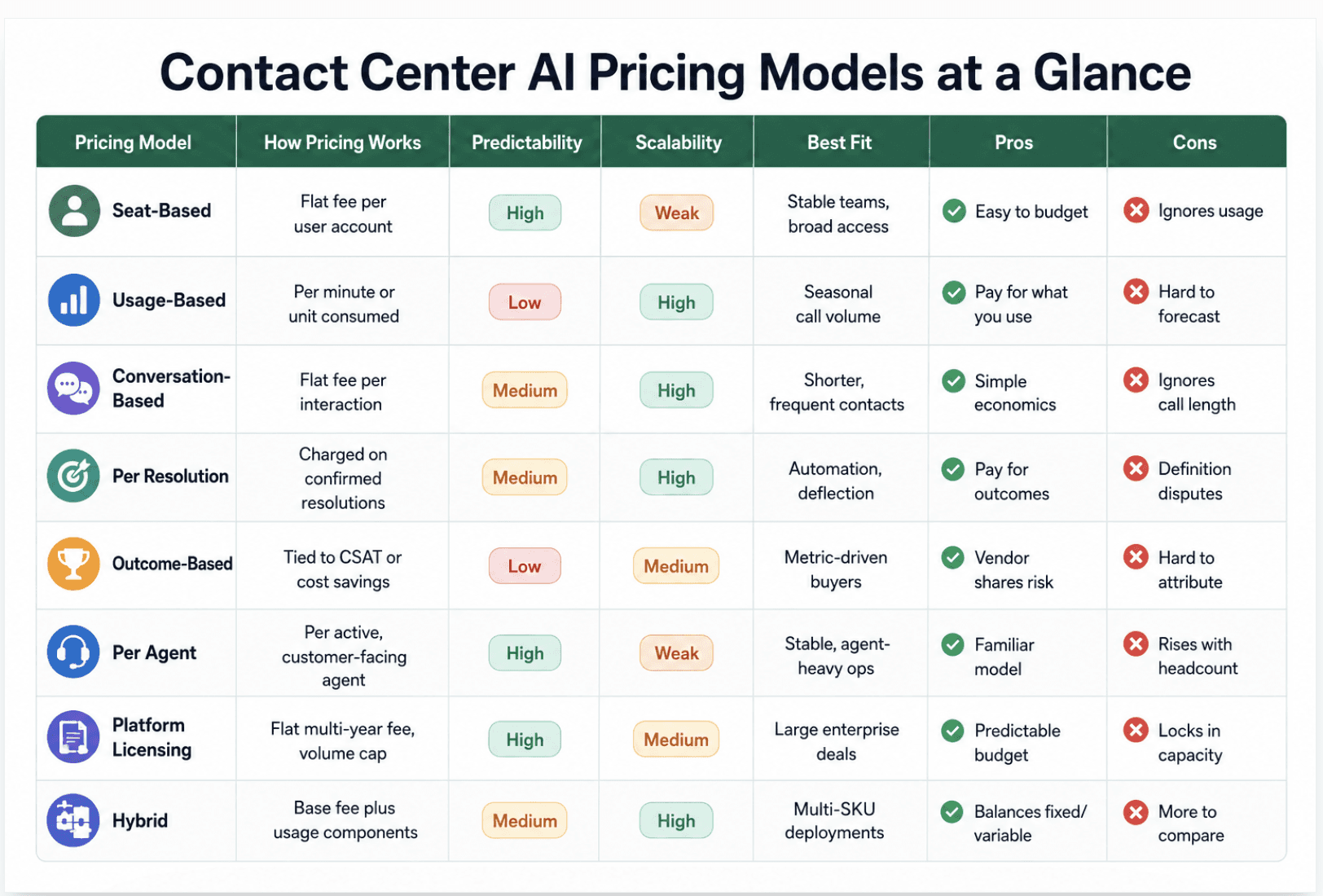Select the Per Agent headset icon
Screen dimensions: 1323x896
coord(74,652)
